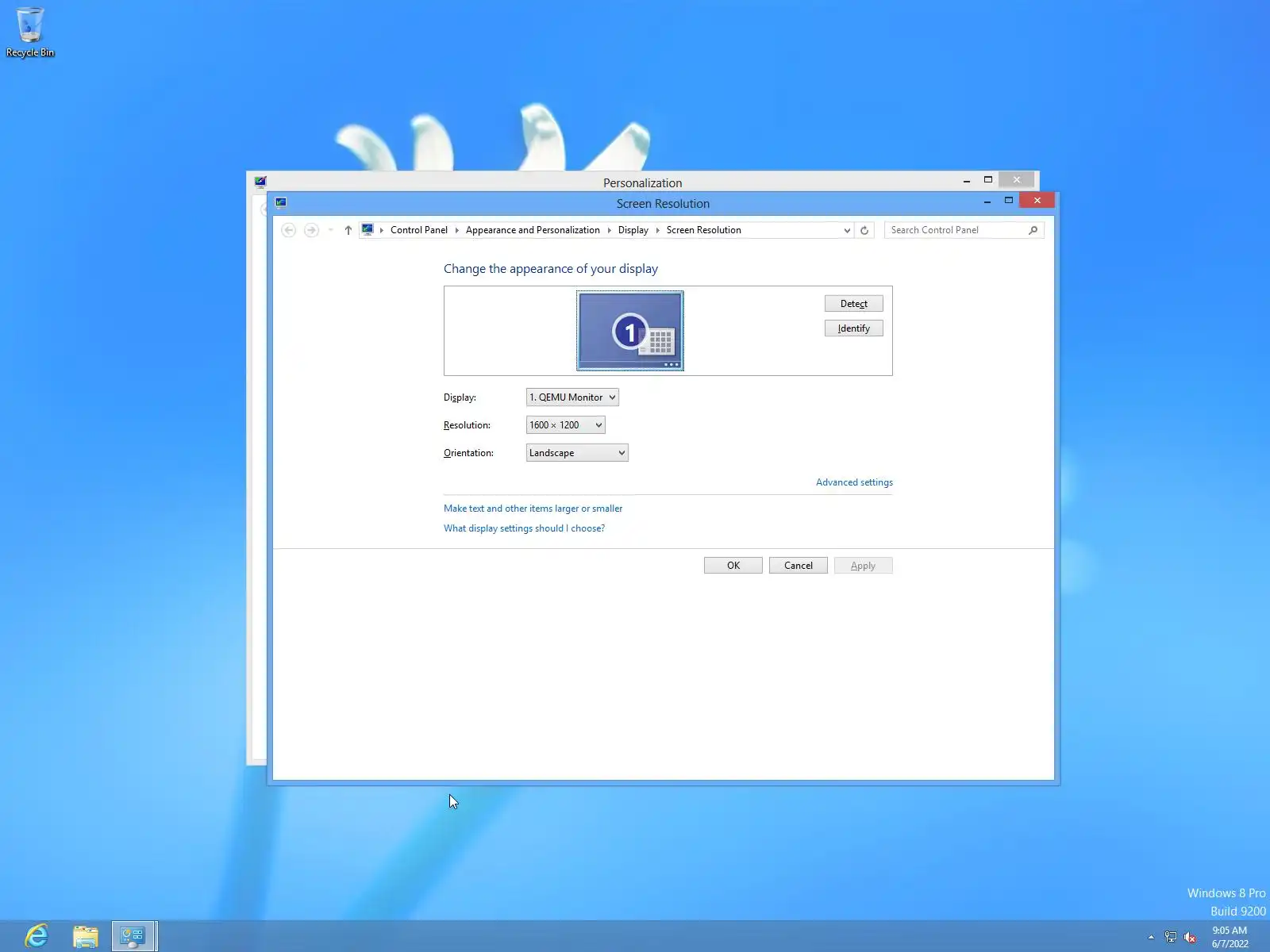Open the Orientation dropdown showing Landscape
This screenshot has height=952, width=1270.
point(577,453)
